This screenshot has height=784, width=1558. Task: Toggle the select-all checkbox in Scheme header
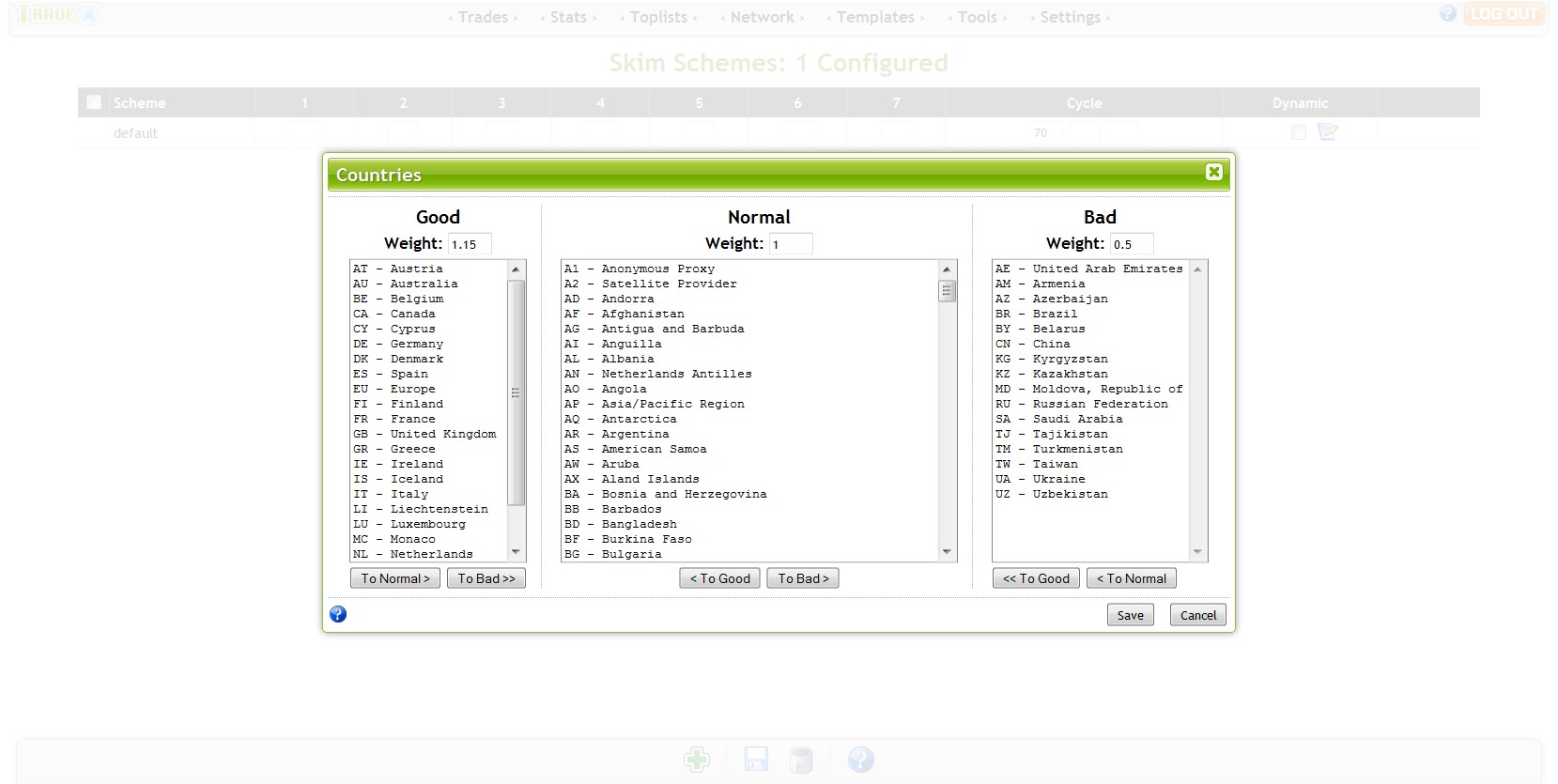coord(94,102)
